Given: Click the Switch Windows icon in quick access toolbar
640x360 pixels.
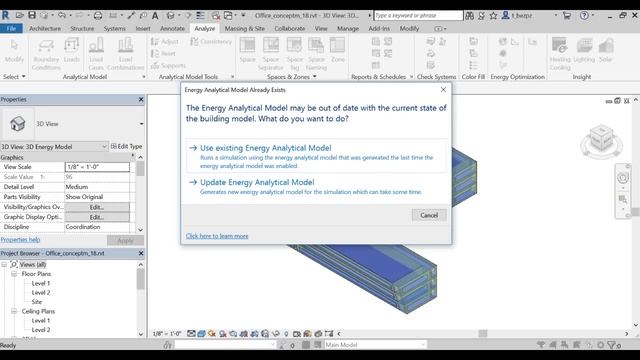Looking at the screenshot, I should tap(228, 16).
